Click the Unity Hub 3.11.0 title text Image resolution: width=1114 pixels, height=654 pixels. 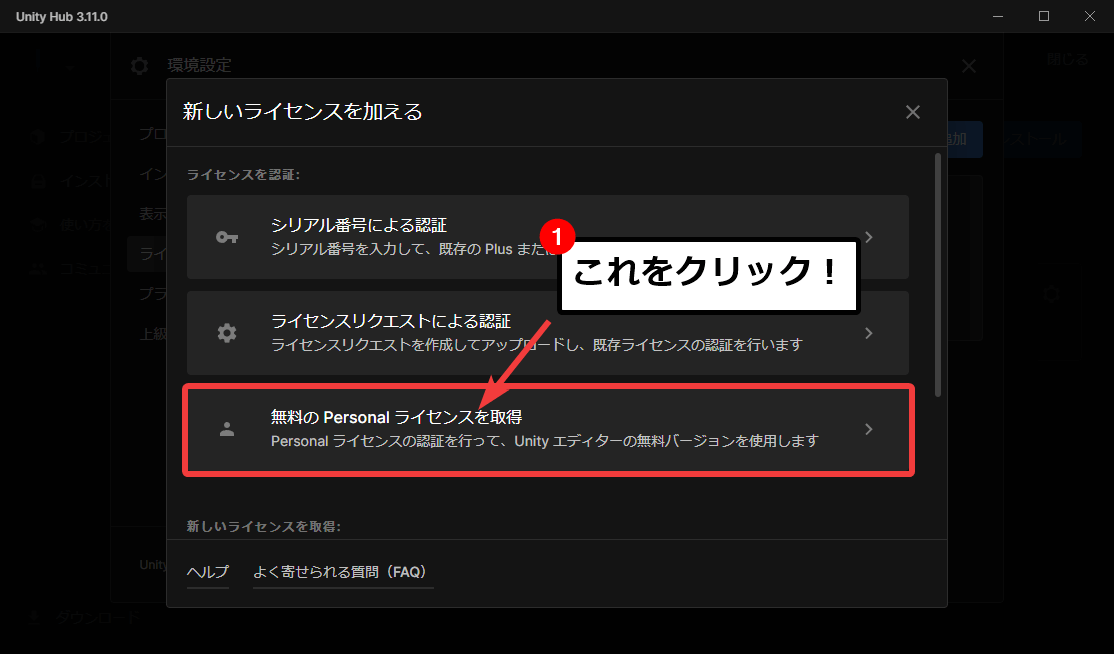tap(62, 16)
